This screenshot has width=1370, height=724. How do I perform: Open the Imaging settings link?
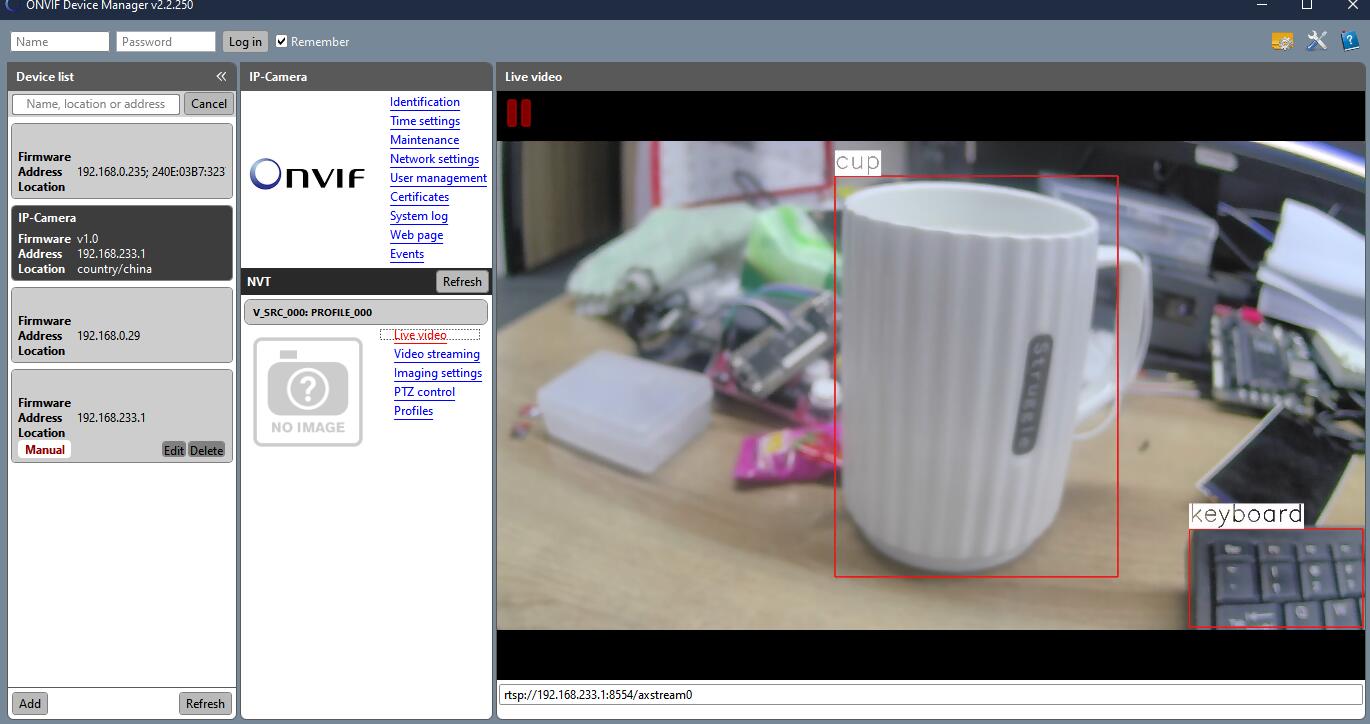[438, 373]
